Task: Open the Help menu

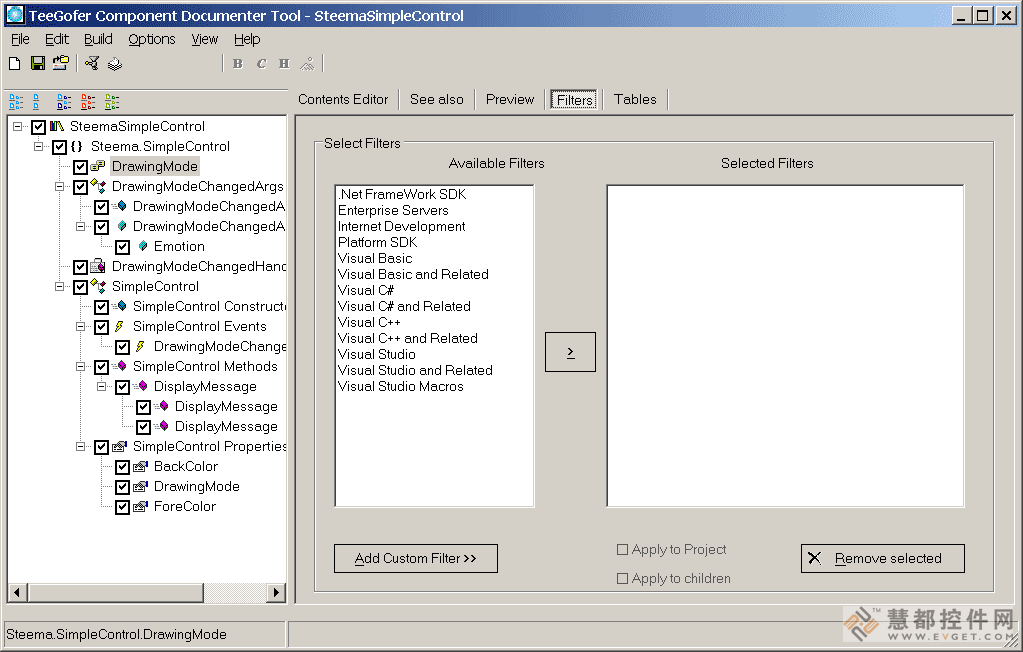Action: pos(247,39)
